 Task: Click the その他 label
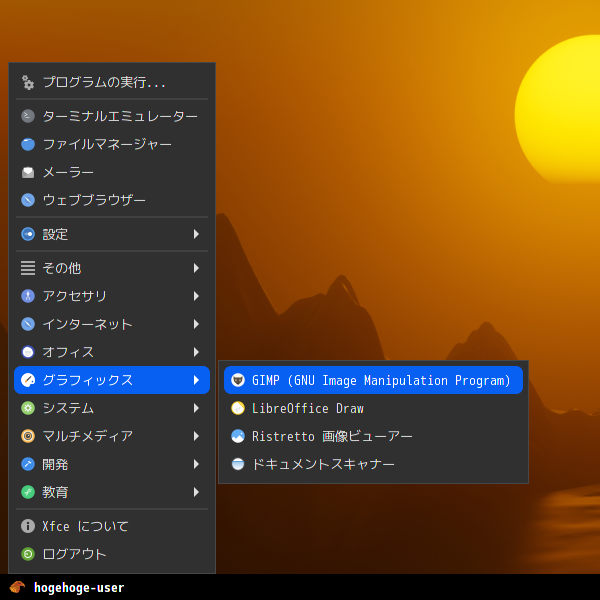coord(62,268)
